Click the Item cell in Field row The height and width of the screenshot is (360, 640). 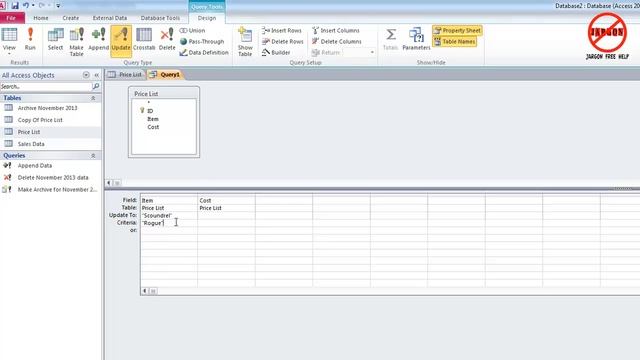point(169,200)
